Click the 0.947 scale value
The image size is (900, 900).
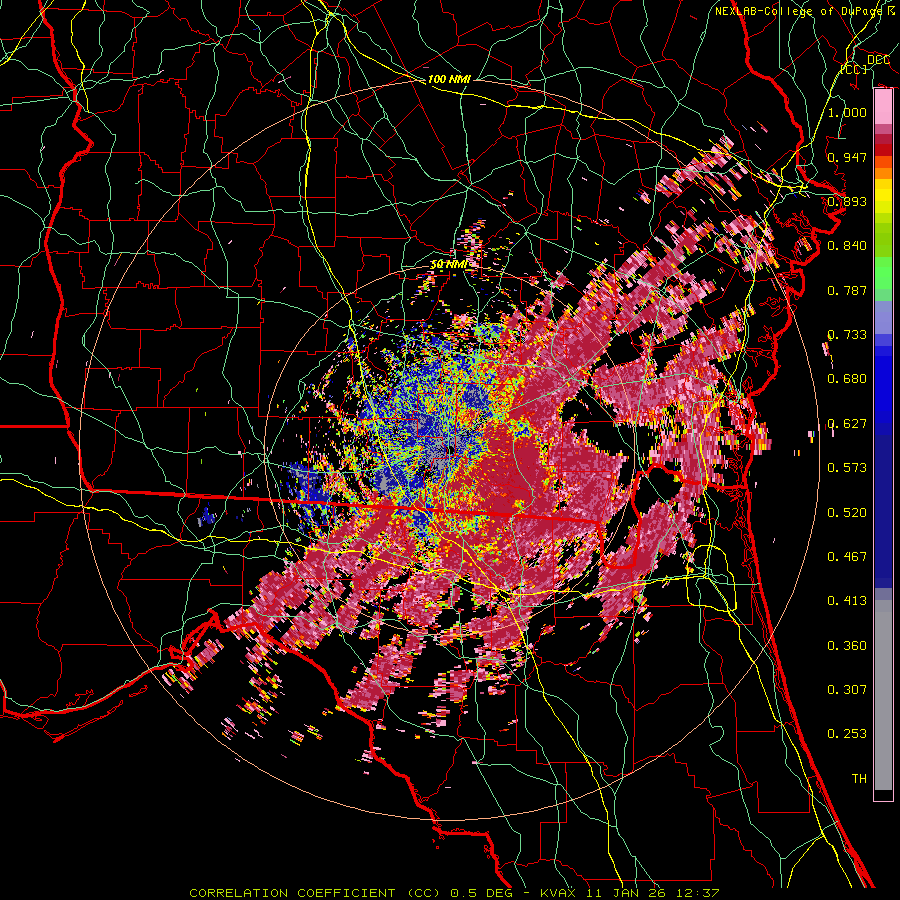pos(847,157)
